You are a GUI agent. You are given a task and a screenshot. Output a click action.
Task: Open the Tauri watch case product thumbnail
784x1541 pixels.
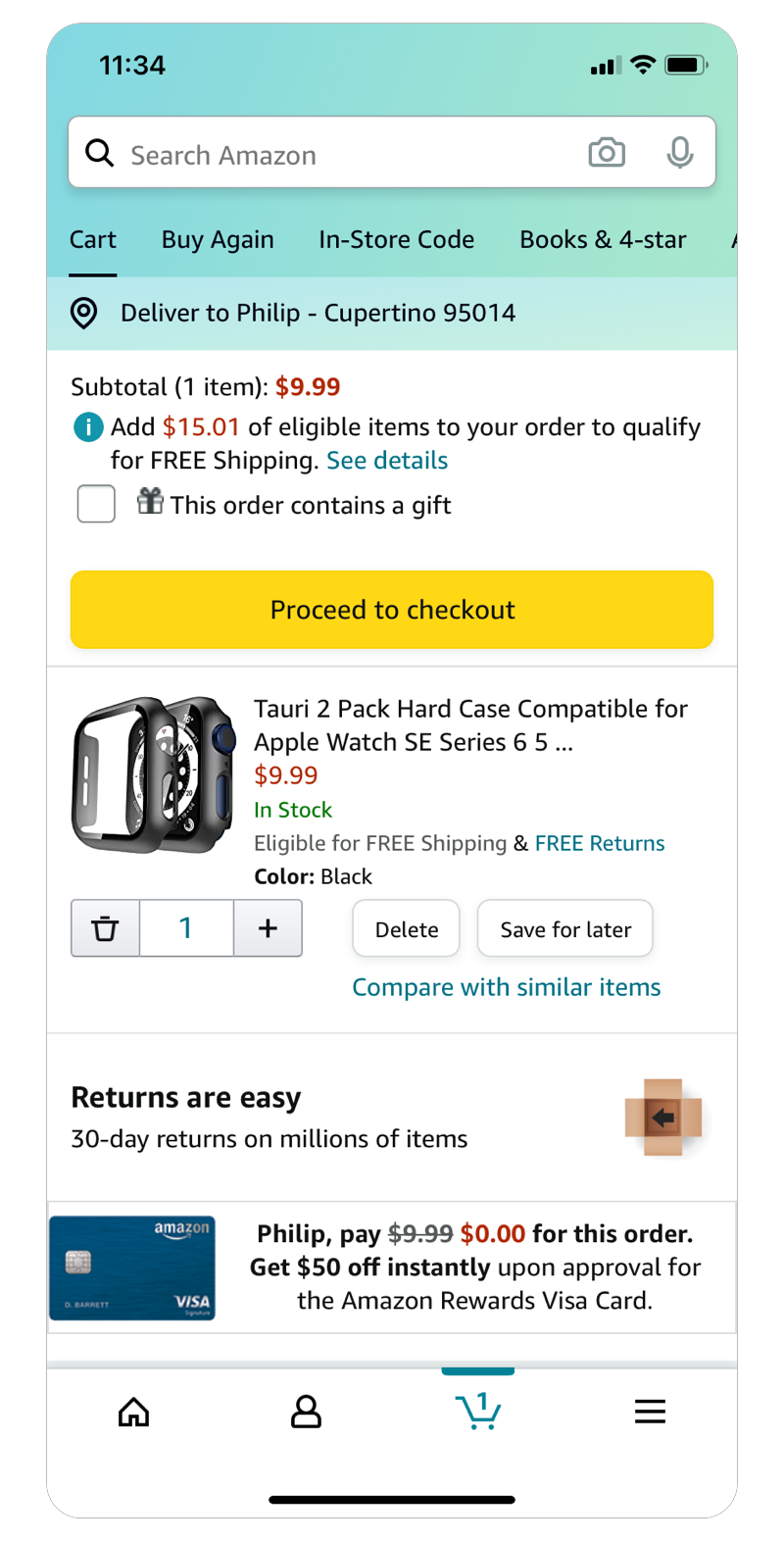(154, 774)
